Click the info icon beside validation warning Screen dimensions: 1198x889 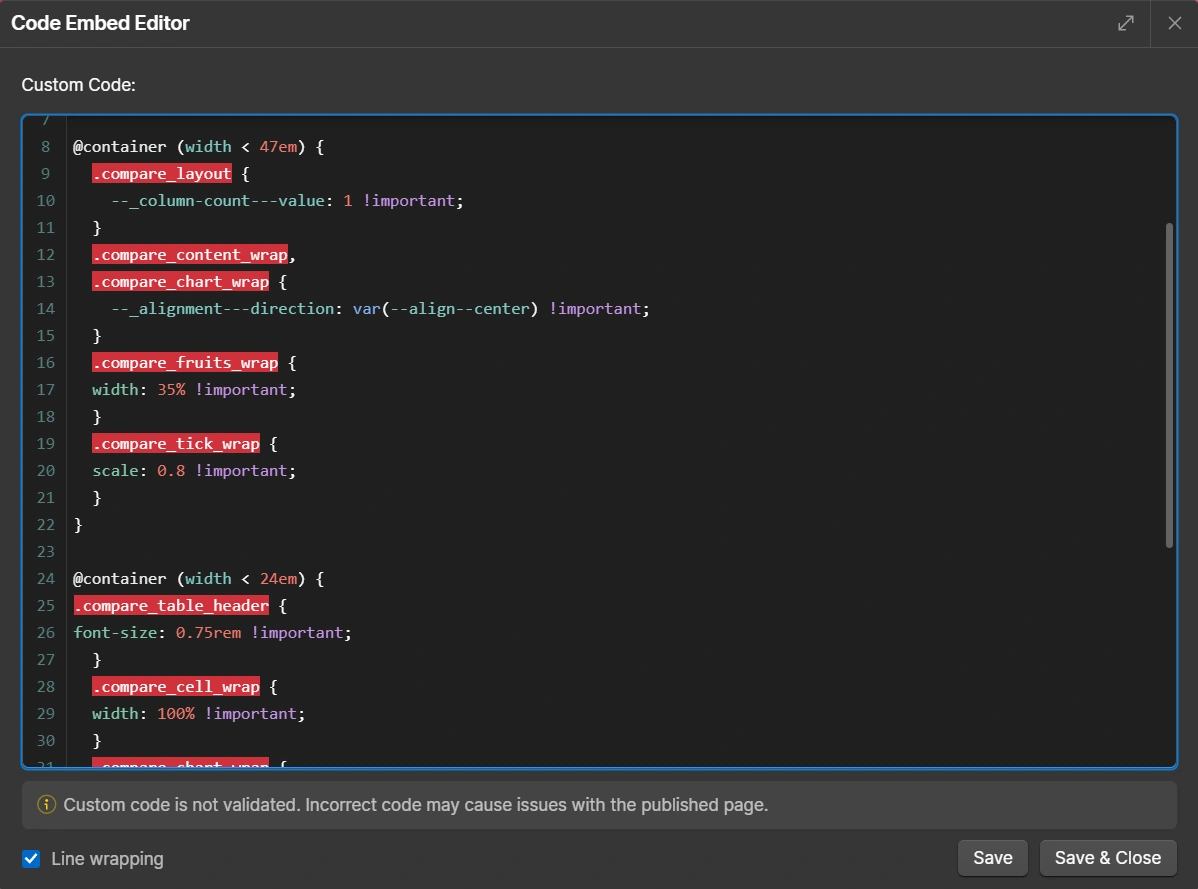(x=47, y=804)
